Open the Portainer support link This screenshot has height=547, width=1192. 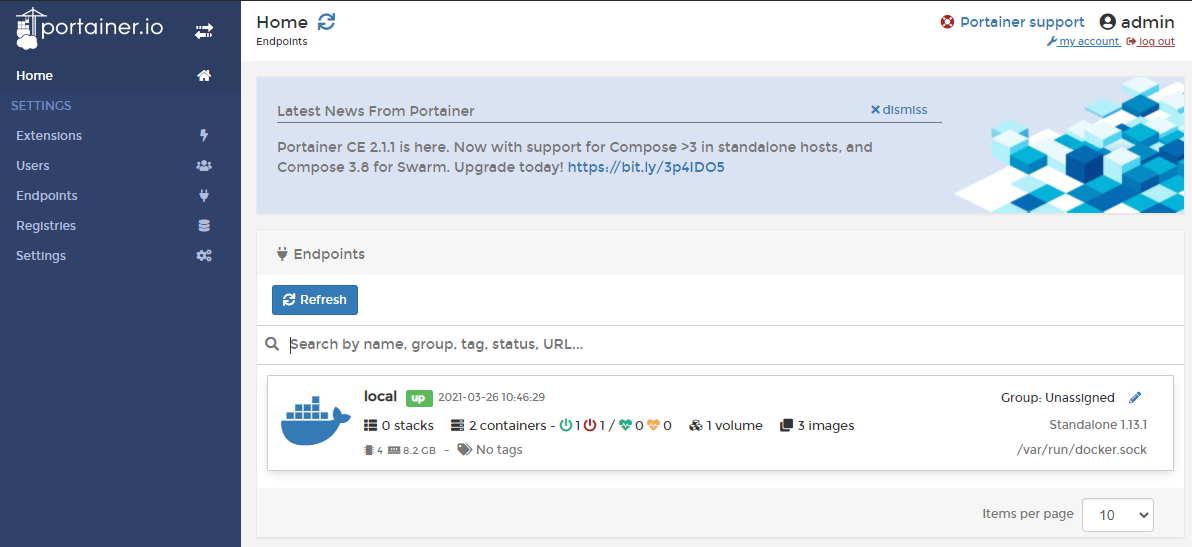1022,22
